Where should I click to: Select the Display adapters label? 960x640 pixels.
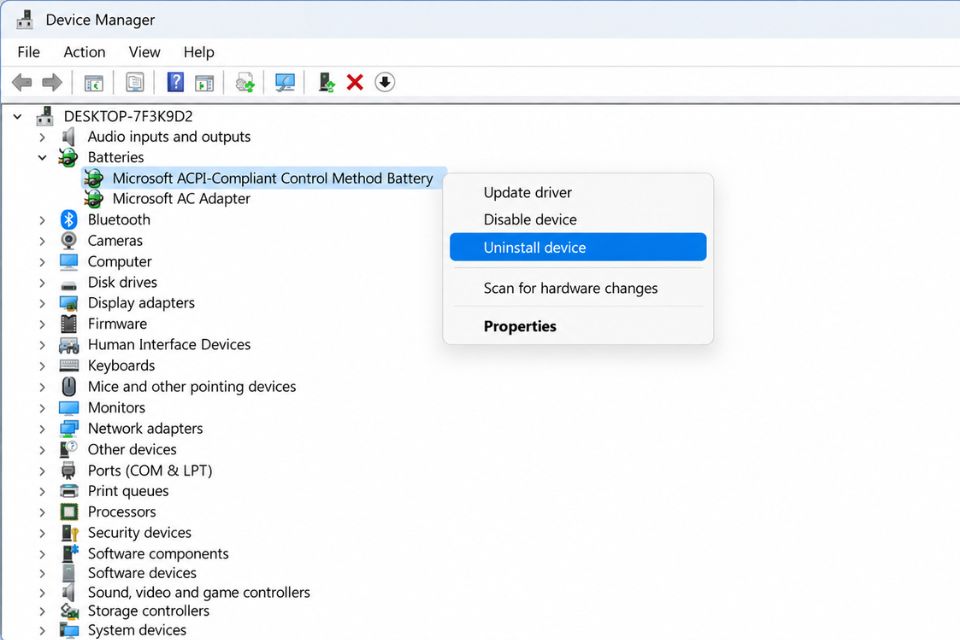point(141,303)
